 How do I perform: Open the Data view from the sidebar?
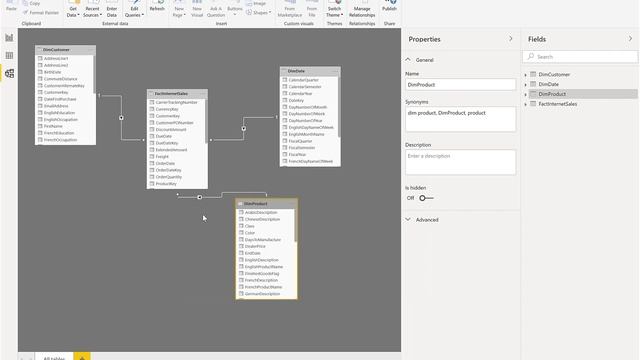[9, 56]
